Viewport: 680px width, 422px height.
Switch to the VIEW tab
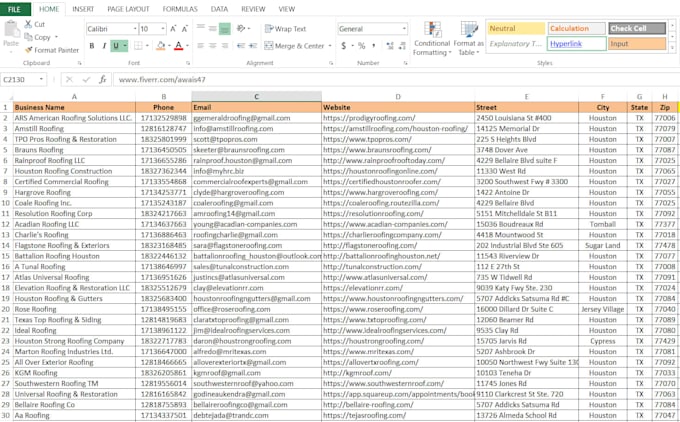click(287, 9)
